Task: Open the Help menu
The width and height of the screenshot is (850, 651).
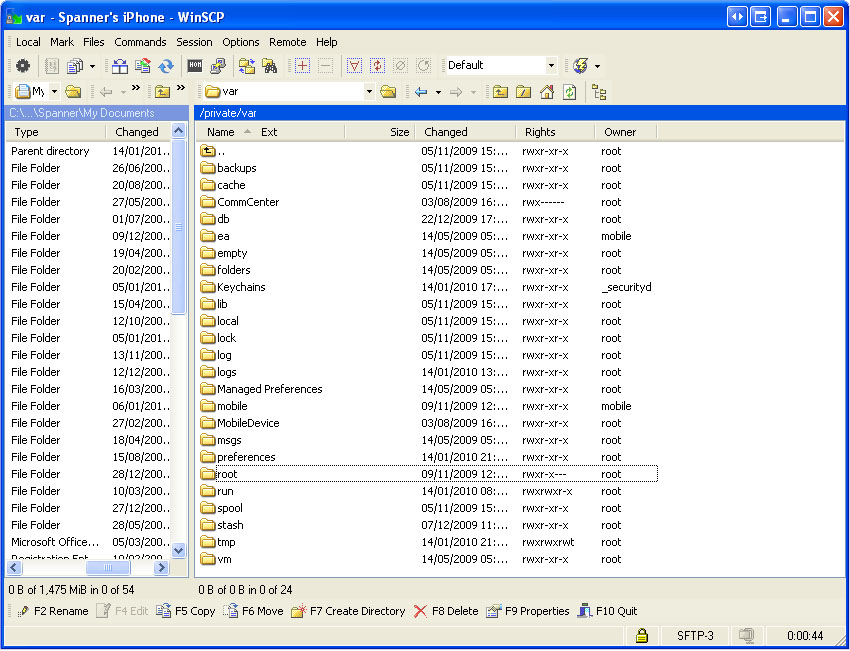Action: tap(326, 42)
